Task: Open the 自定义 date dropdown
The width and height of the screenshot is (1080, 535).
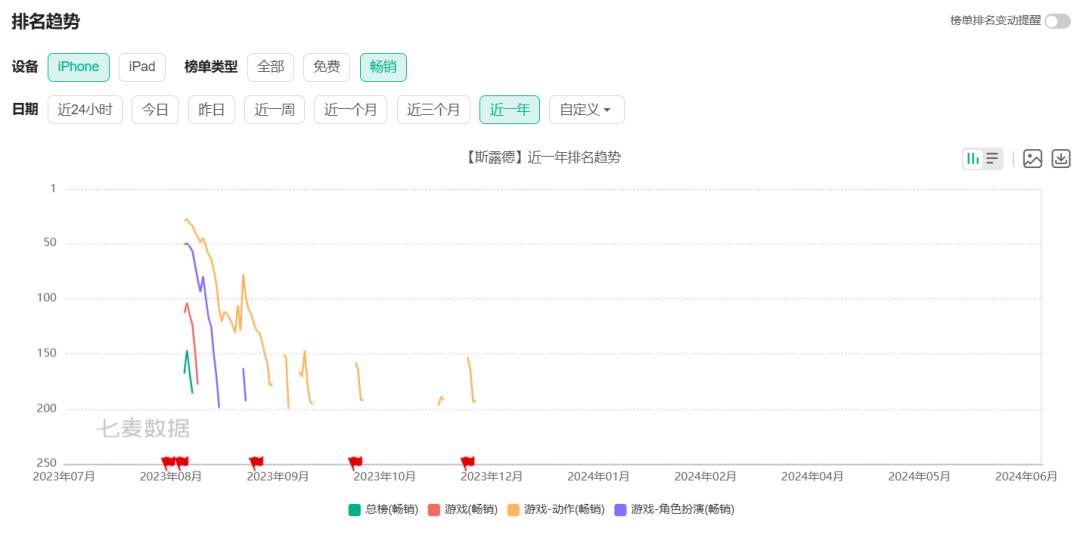Action: point(586,110)
